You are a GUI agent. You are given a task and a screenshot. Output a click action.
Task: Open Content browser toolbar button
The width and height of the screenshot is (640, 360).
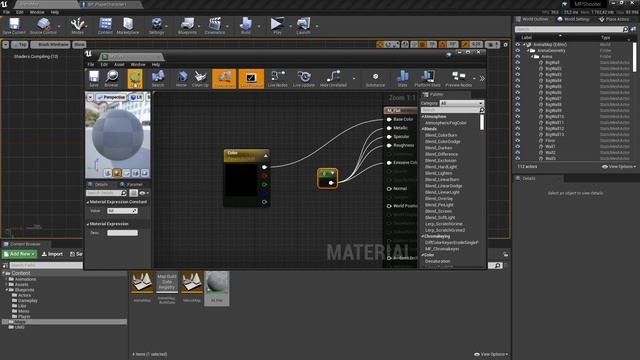[x=105, y=26]
